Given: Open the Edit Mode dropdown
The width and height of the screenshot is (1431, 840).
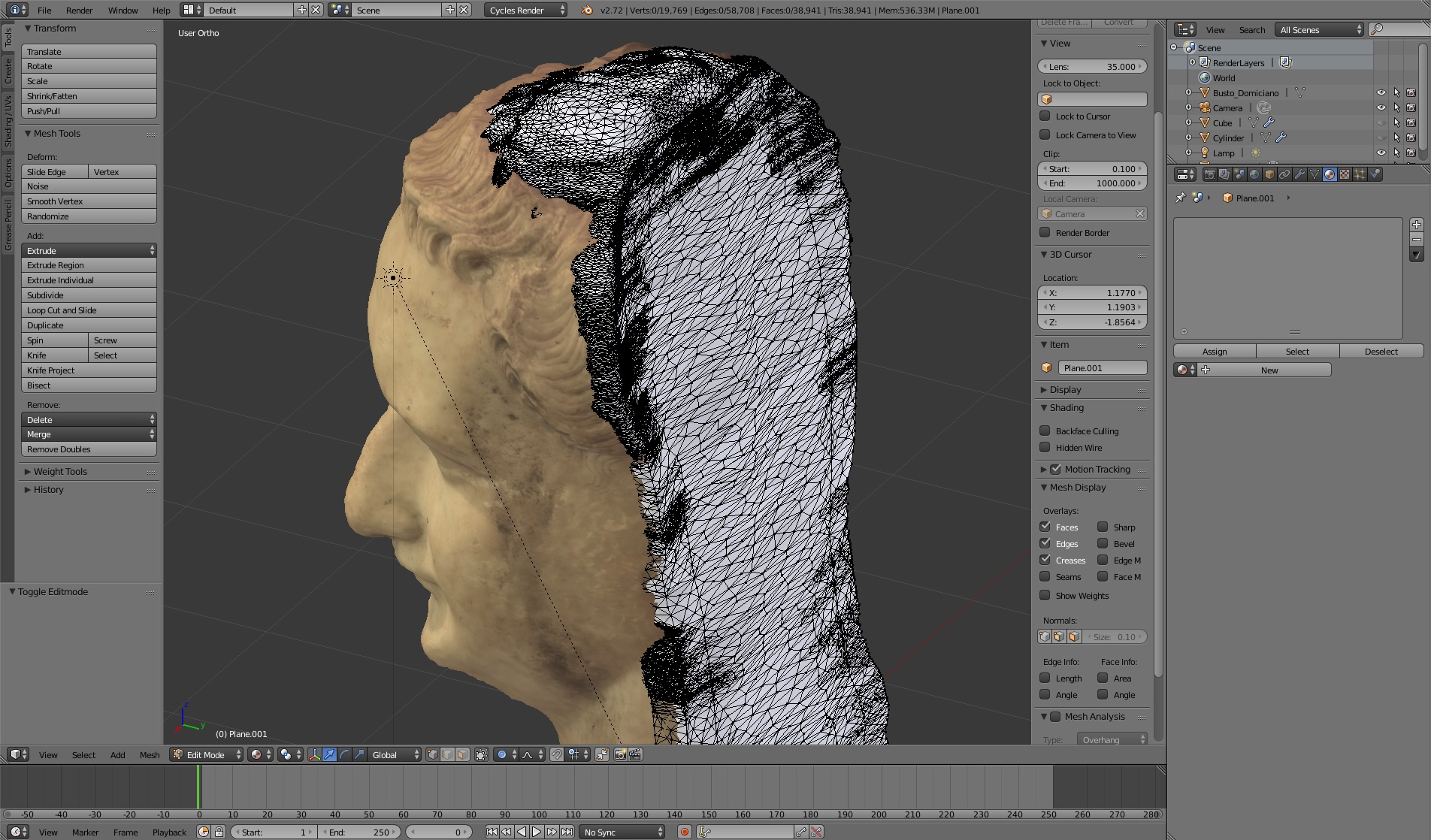Looking at the screenshot, I should pos(207,754).
